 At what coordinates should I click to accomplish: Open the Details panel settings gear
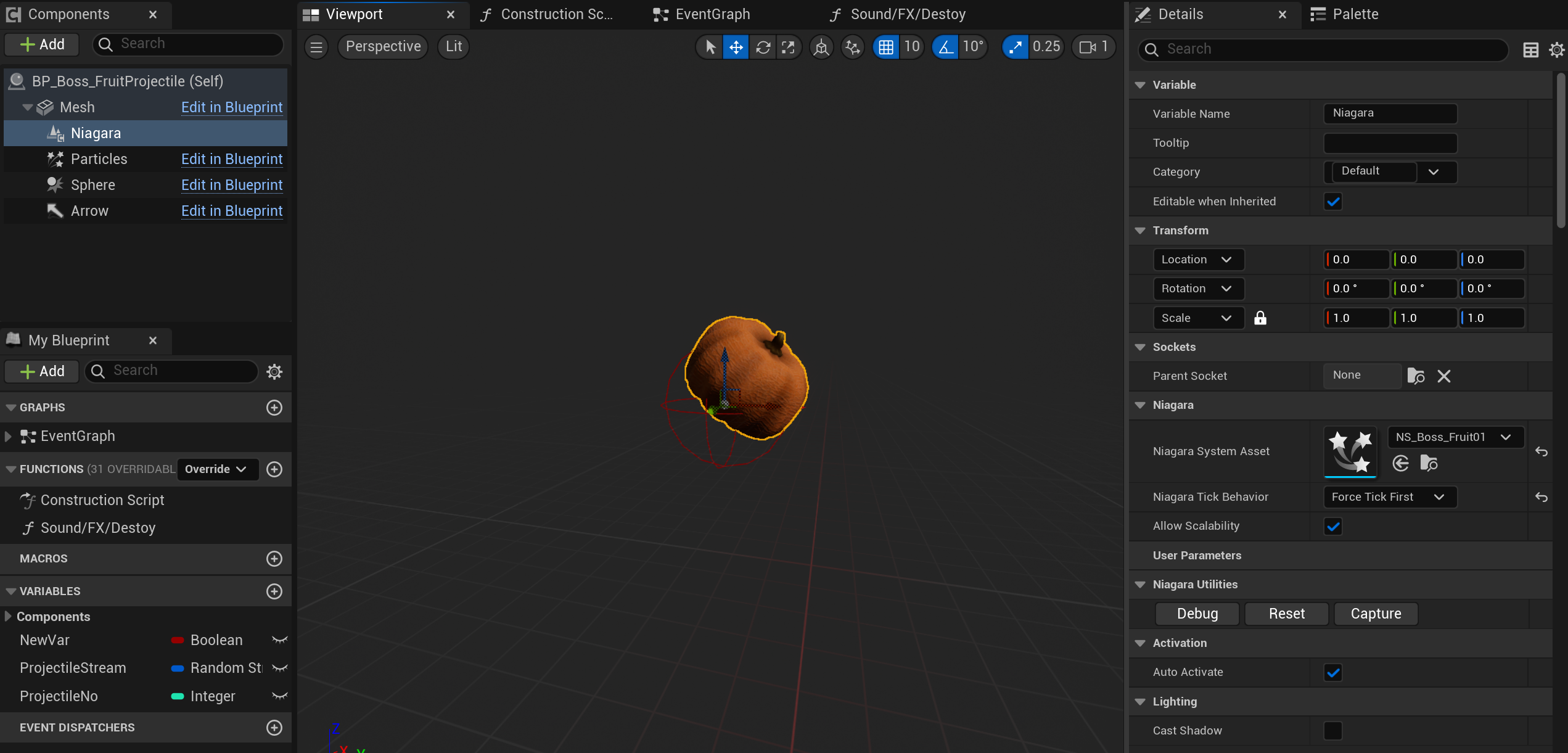pyautogui.click(x=1556, y=49)
